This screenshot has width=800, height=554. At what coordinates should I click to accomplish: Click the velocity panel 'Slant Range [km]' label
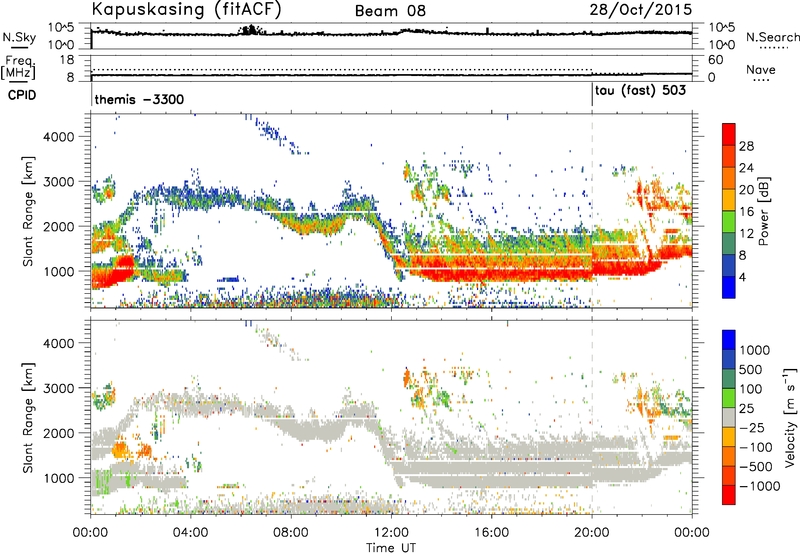coord(28,417)
